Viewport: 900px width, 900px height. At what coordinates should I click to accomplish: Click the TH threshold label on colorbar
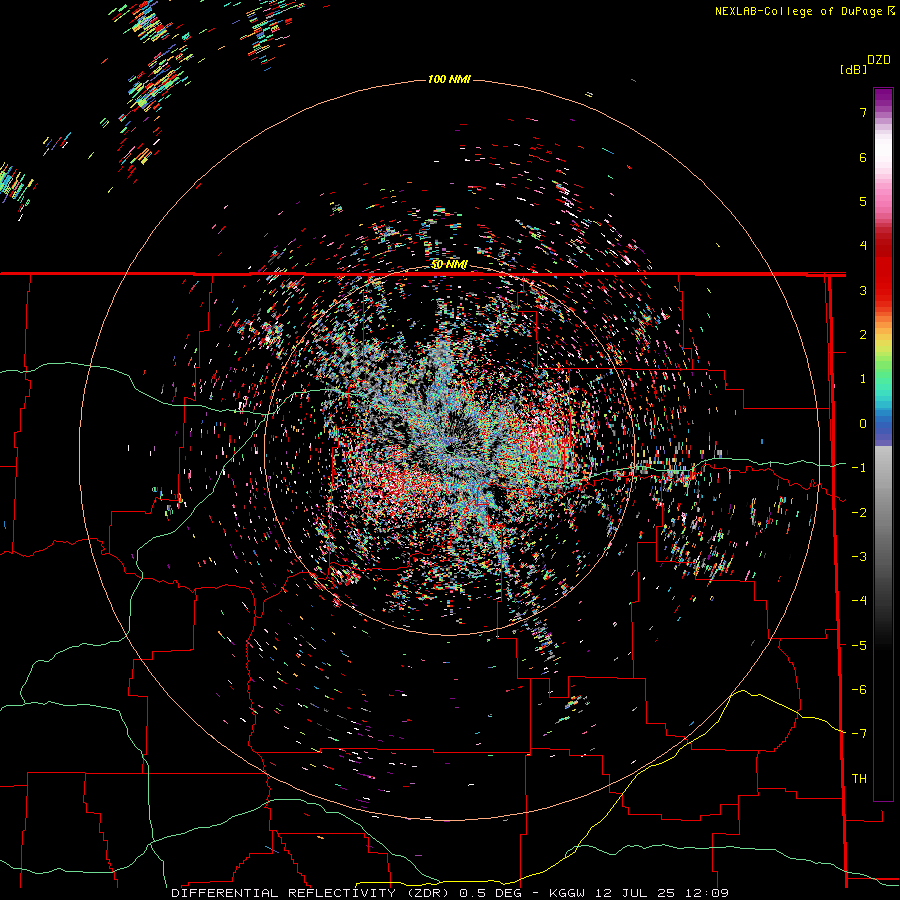point(859,779)
